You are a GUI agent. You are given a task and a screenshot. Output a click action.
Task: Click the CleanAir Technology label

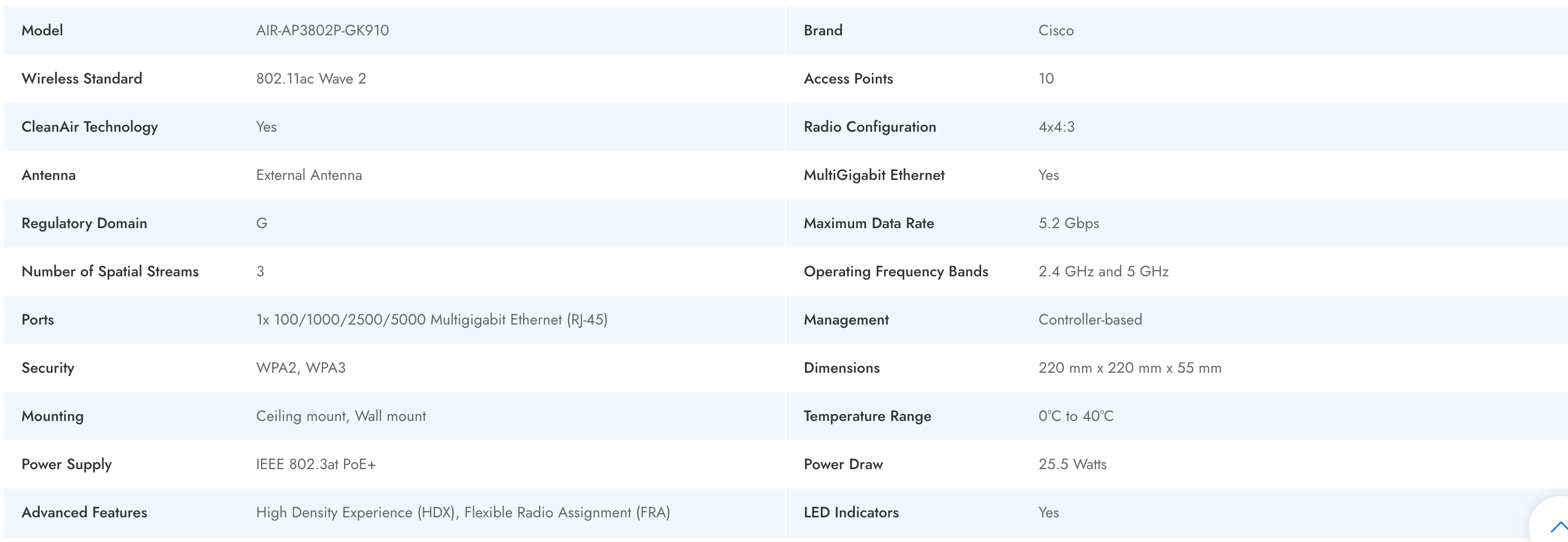pos(89,126)
